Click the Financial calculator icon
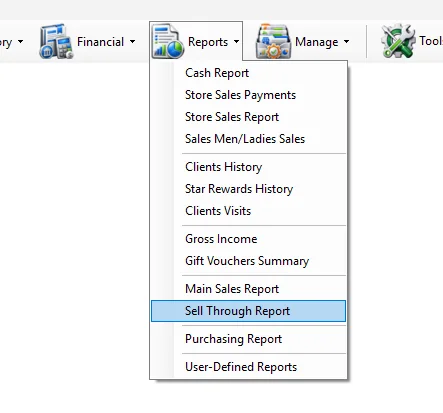 (56, 41)
